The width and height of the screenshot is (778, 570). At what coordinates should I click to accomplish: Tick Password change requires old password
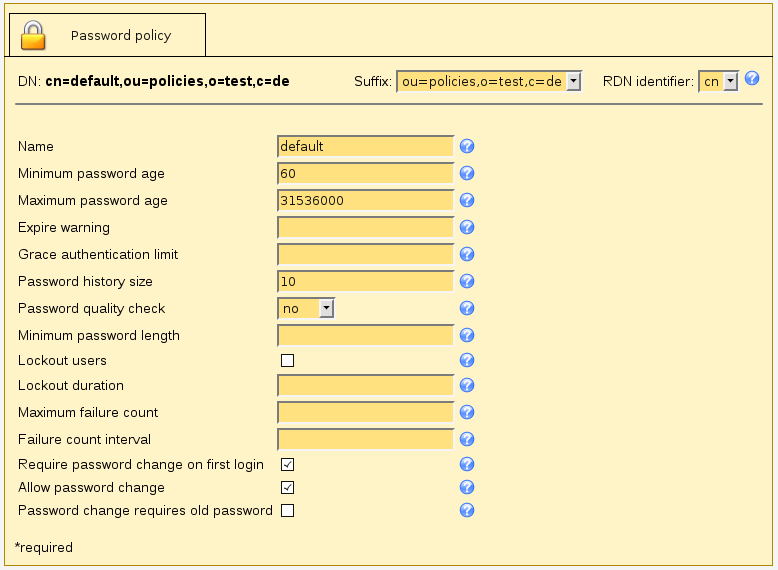287,510
